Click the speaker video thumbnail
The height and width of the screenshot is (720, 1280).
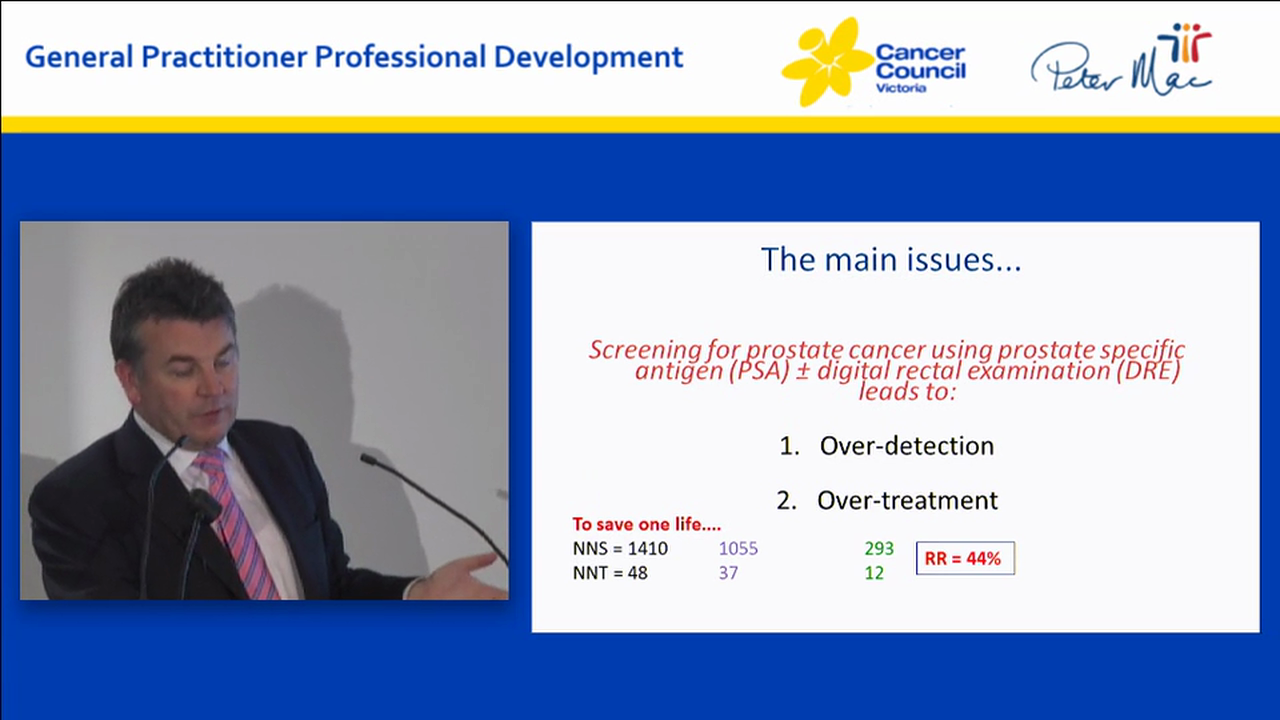264,410
